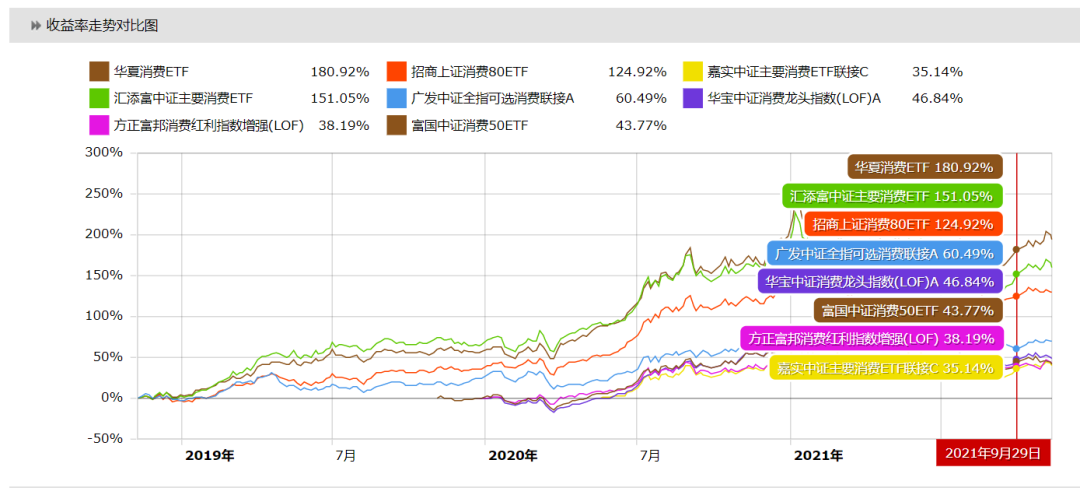The width and height of the screenshot is (1080, 488).
Task: Click the 华夏消费ETF 180.92% tooltip
Action: 924,167
